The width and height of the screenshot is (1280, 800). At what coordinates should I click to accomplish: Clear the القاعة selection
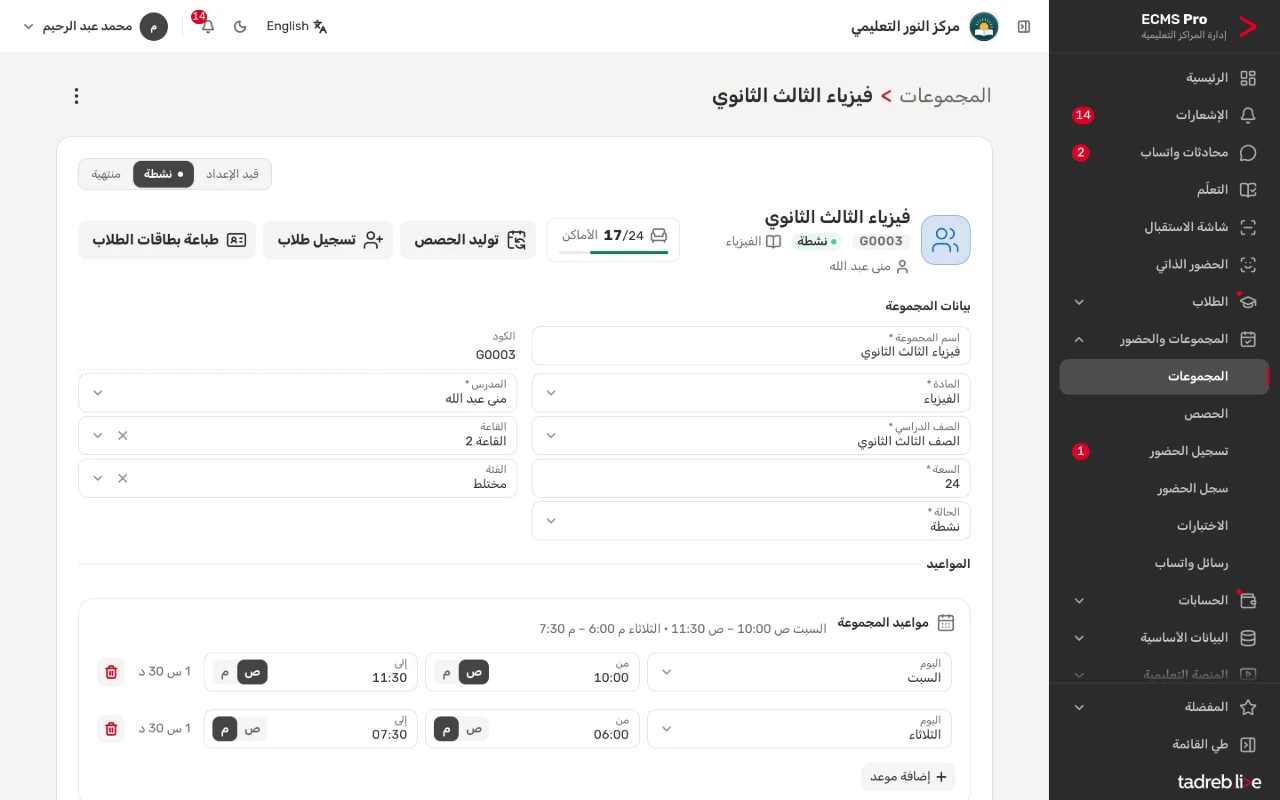click(123, 436)
